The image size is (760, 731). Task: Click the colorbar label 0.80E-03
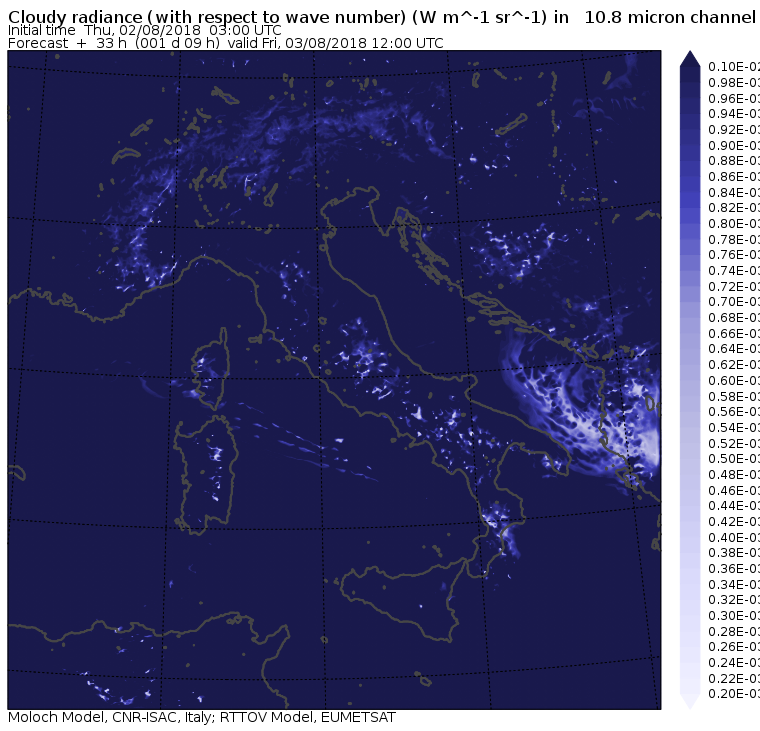(734, 224)
